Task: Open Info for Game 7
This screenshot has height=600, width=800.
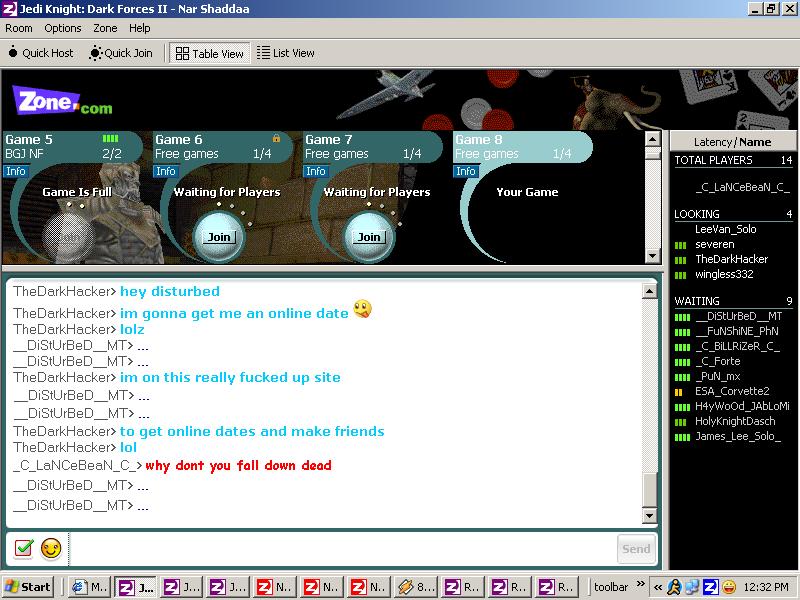Action: point(315,171)
